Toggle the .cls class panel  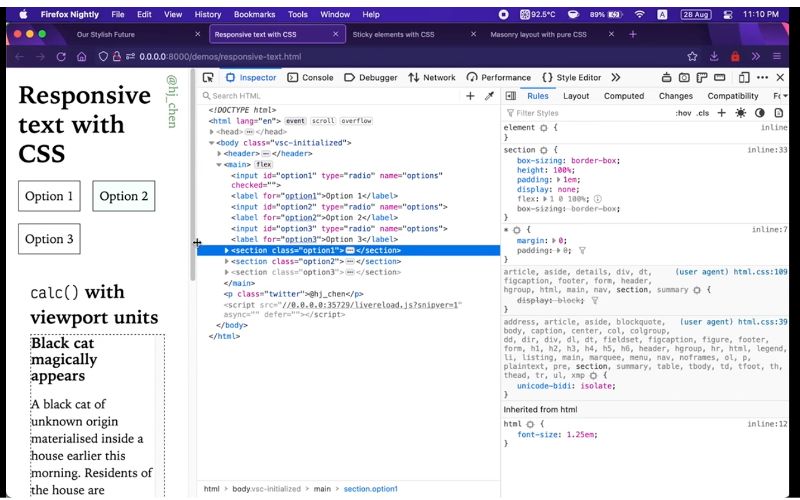pyautogui.click(x=703, y=113)
